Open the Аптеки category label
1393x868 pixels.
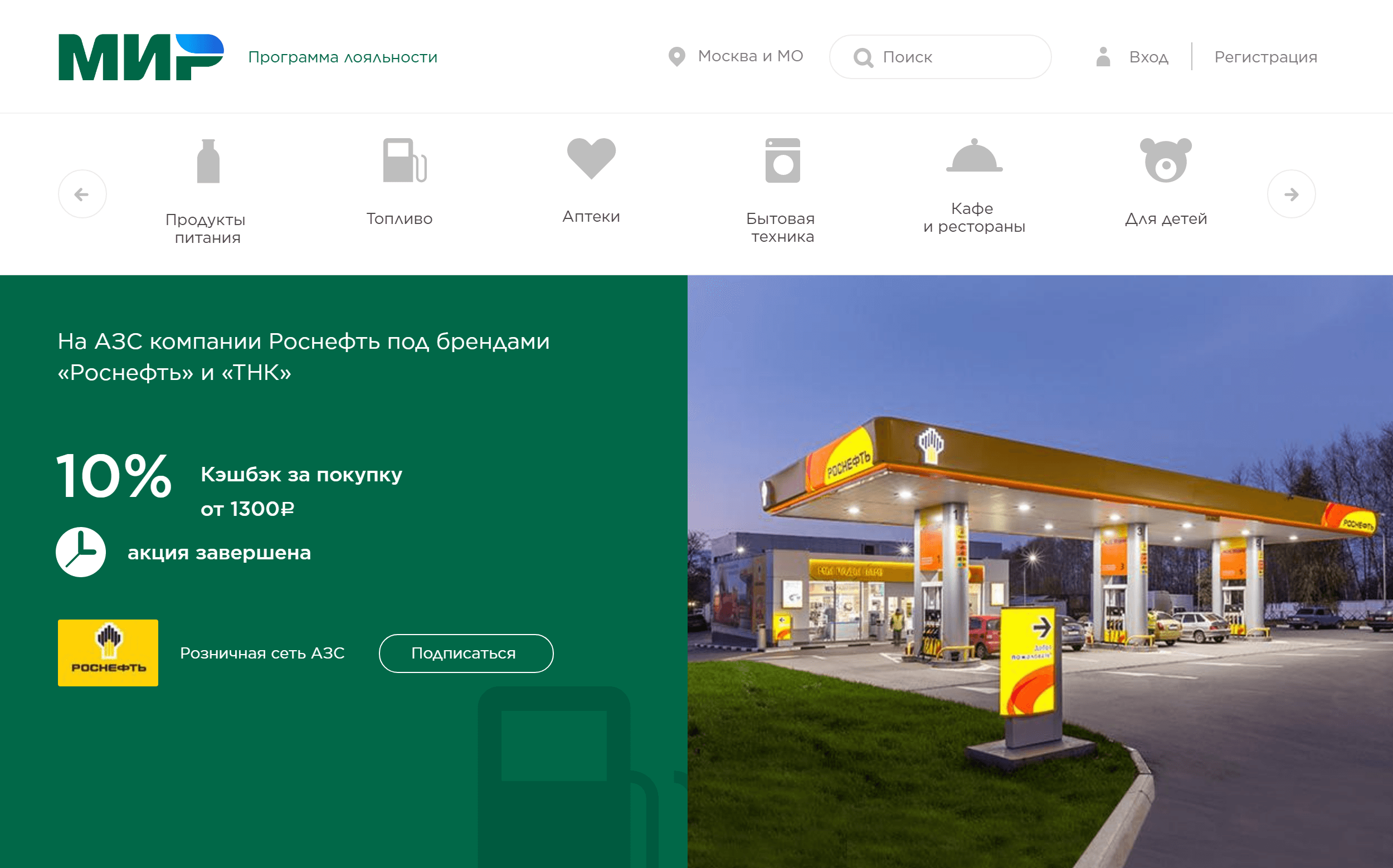591,216
